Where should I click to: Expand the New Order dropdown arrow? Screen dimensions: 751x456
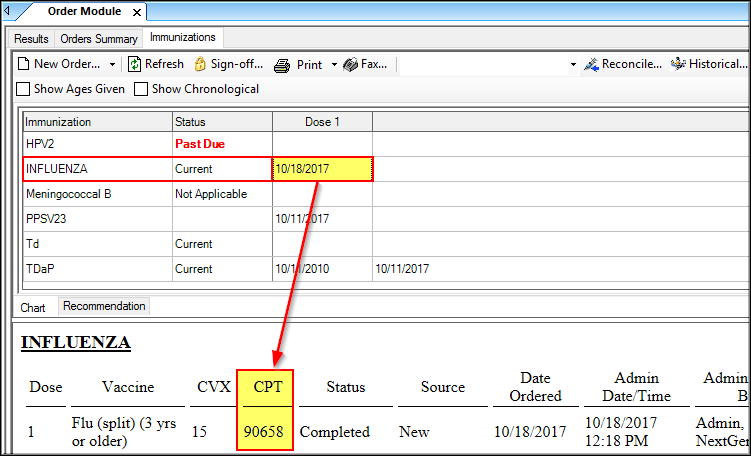point(112,64)
